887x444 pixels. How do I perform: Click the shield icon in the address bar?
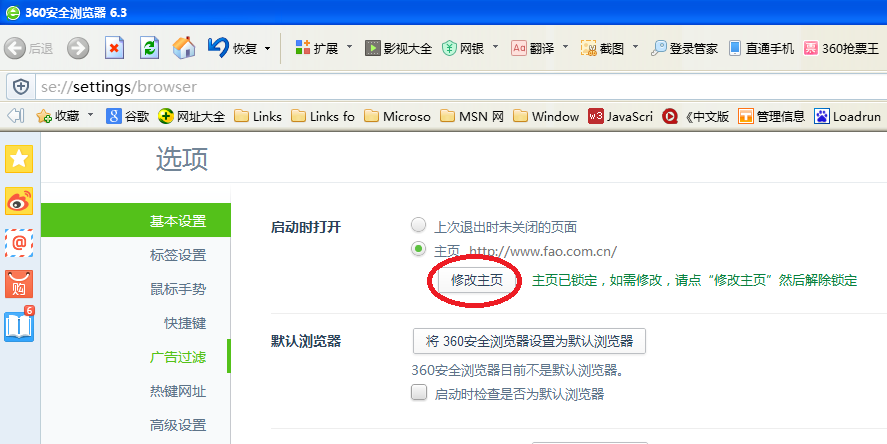click(21, 87)
